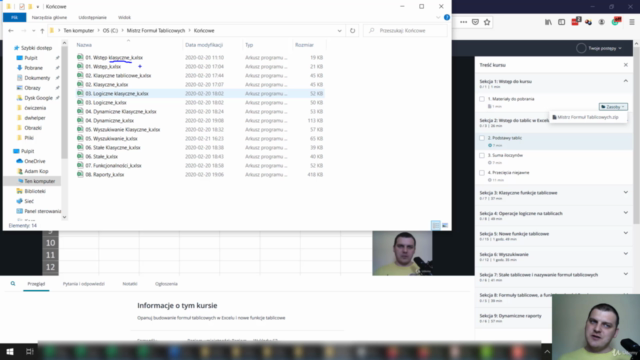Switch Explorer to details view icon
Viewport: 640px width, 360px height.
point(436,225)
